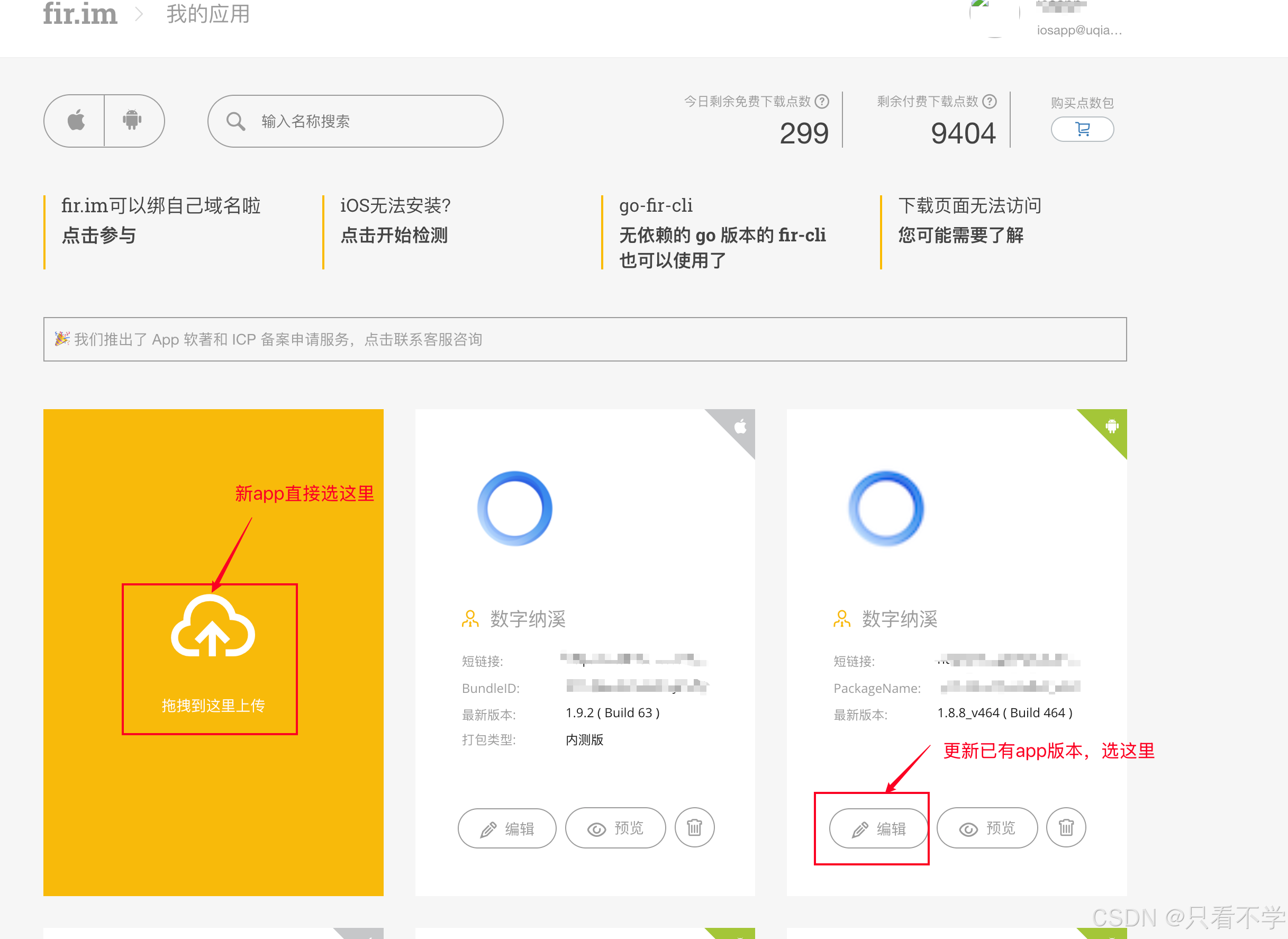Go to 我的应用 breadcrumb
Image resolution: width=1288 pixels, height=939 pixels.
click(x=208, y=14)
